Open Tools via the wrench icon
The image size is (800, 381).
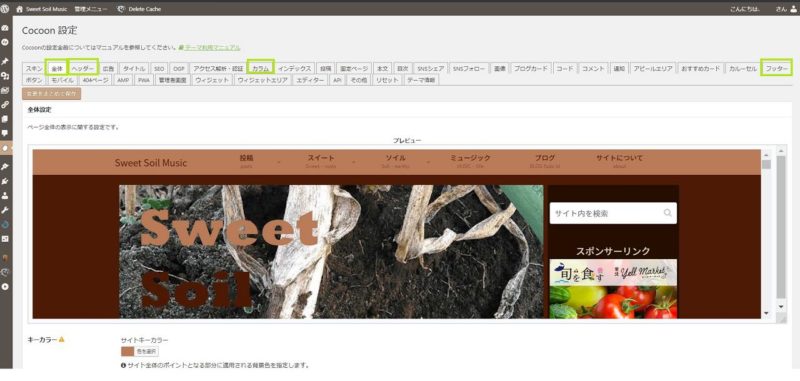[5, 210]
